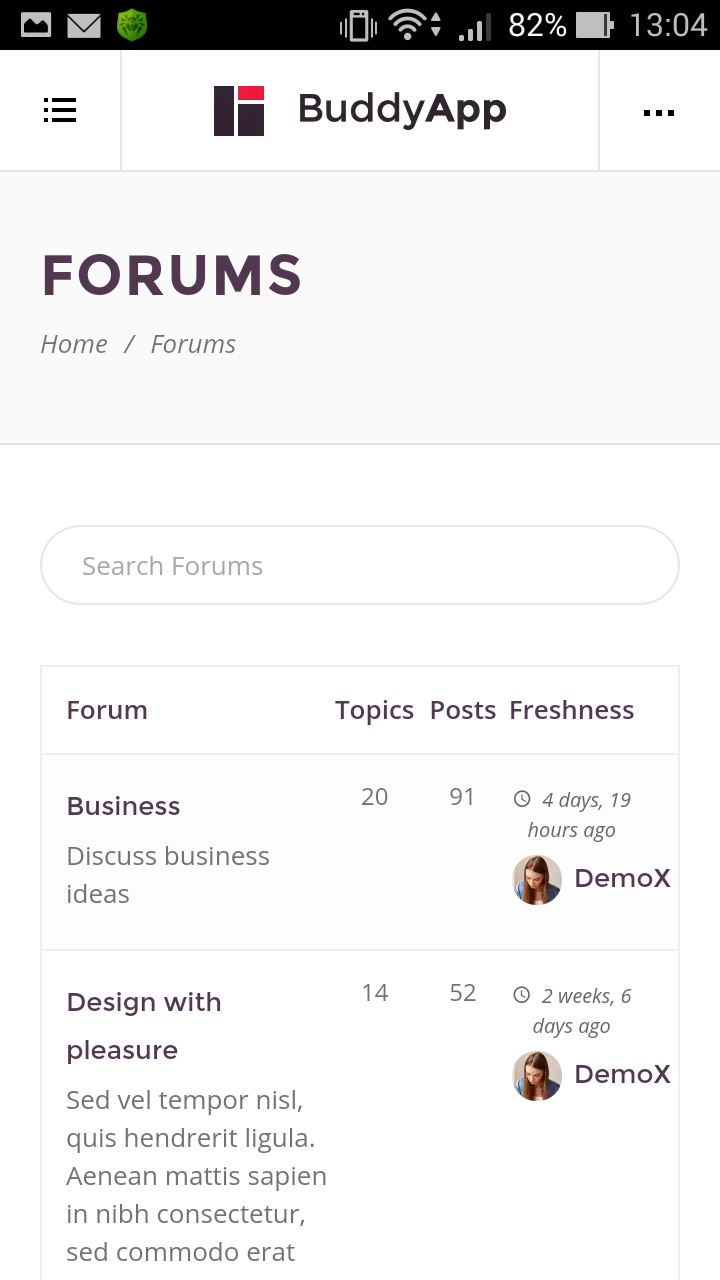This screenshot has height=1280, width=720.
Task: Tap the clock icon in Business row
Action: [522, 799]
